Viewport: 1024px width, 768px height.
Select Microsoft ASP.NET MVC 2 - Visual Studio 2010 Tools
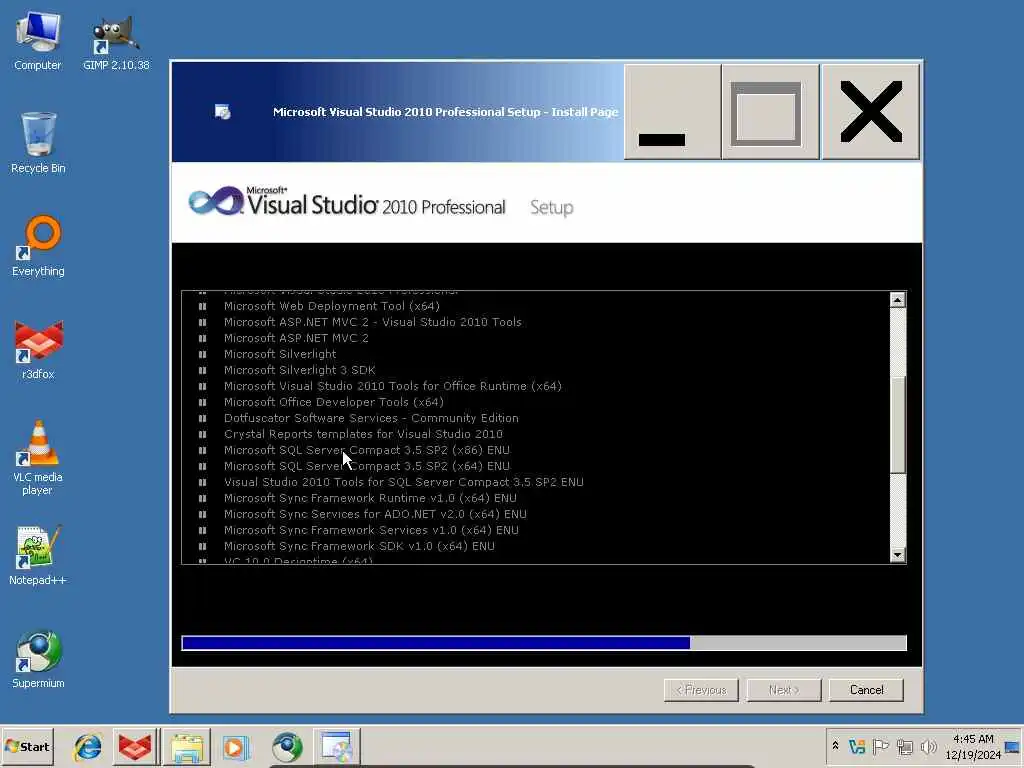click(x=372, y=322)
